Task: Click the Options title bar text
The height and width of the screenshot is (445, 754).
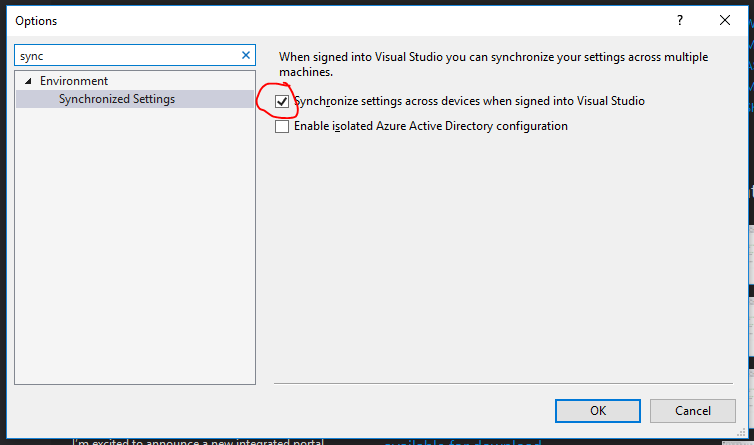Action: [37, 20]
